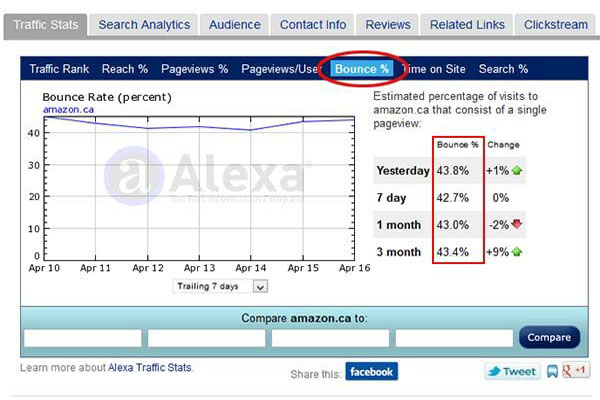
Task: Show the Pageviews % chart
Action: click(x=194, y=69)
